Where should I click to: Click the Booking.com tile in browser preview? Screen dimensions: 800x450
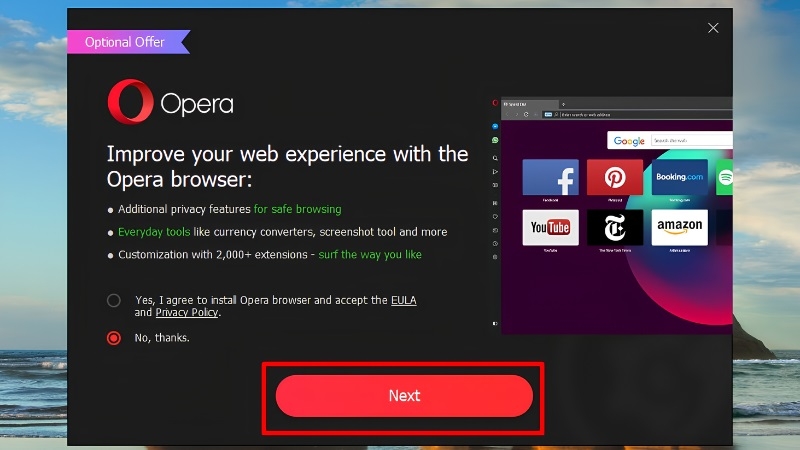(680, 177)
